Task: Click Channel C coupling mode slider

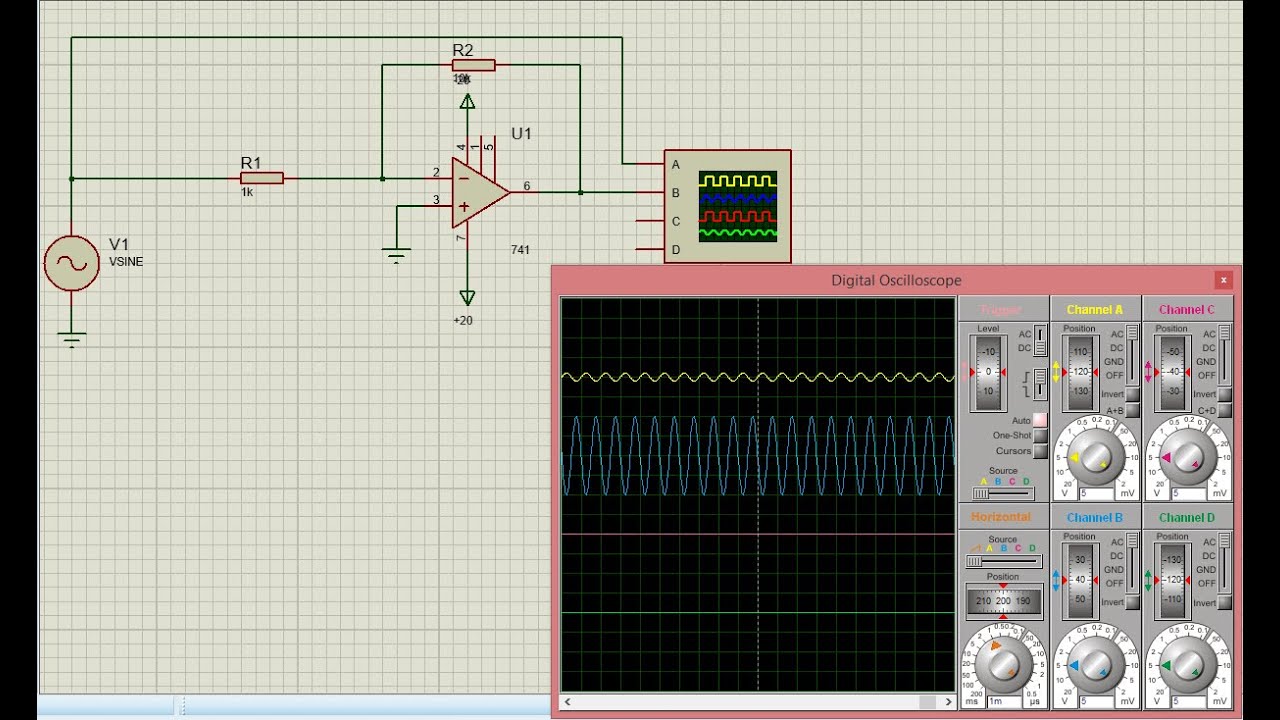Action: pos(1225,354)
